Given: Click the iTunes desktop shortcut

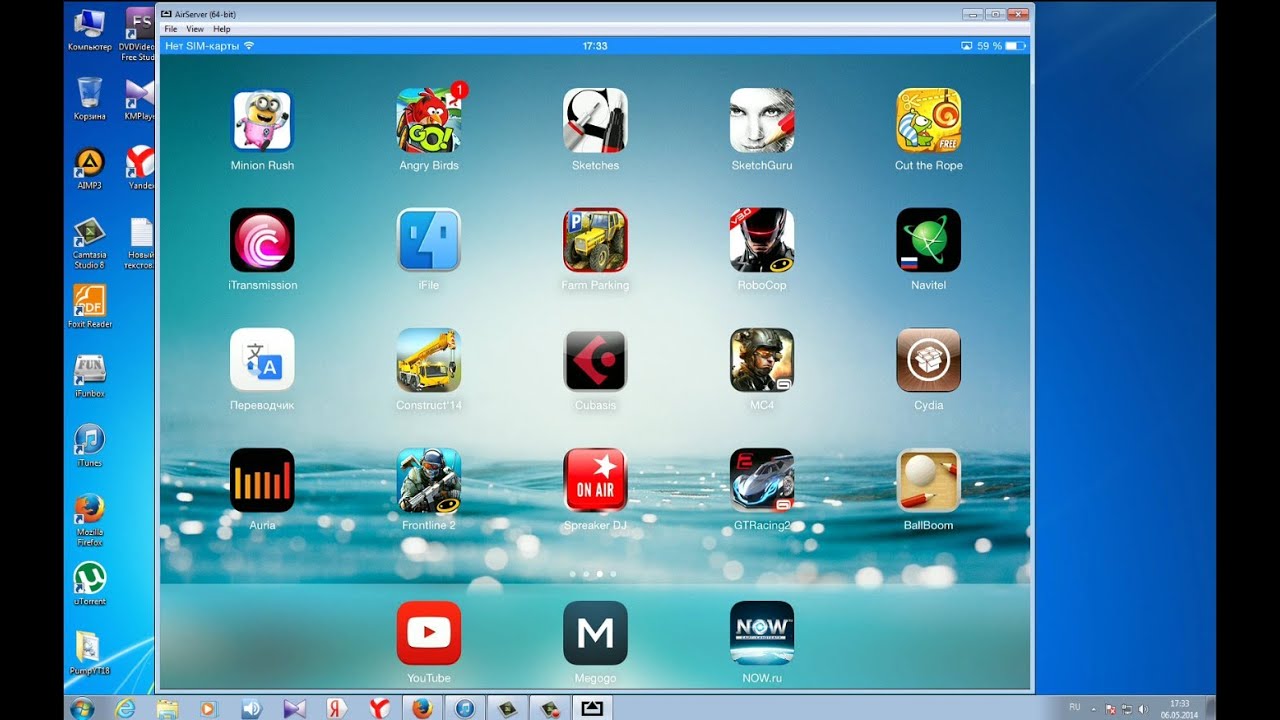Looking at the screenshot, I should pyautogui.click(x=90, y=446).
